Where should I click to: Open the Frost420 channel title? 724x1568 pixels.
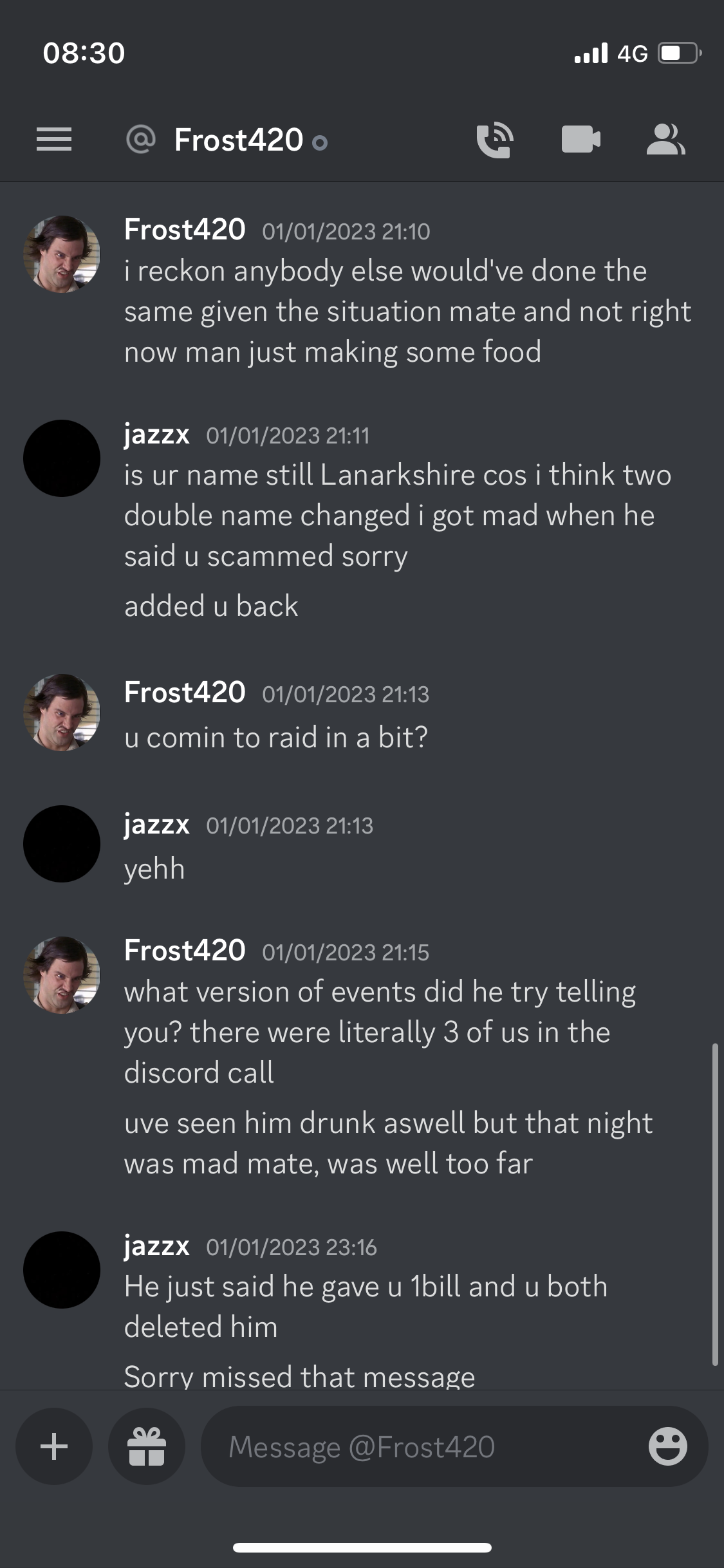pyautogui.click(x=239, y=140)
